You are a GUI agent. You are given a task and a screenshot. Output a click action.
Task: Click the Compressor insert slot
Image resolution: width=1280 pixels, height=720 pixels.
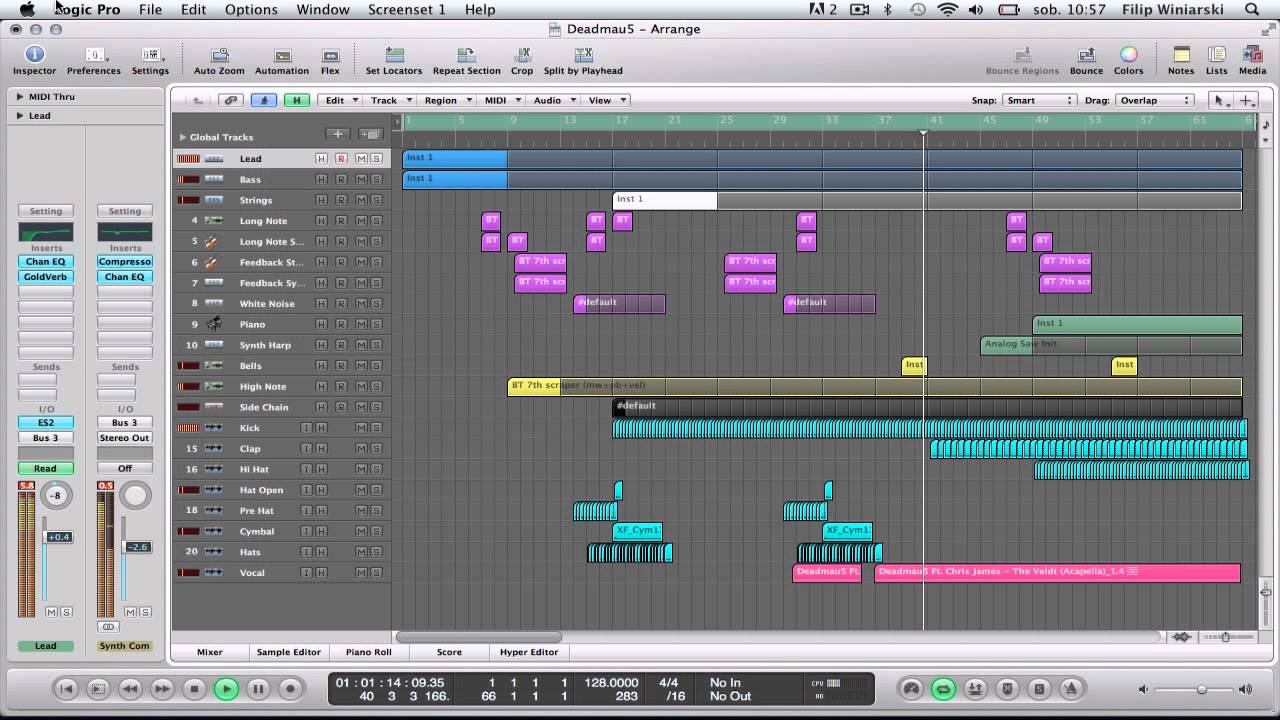click(x=125, y=262)
